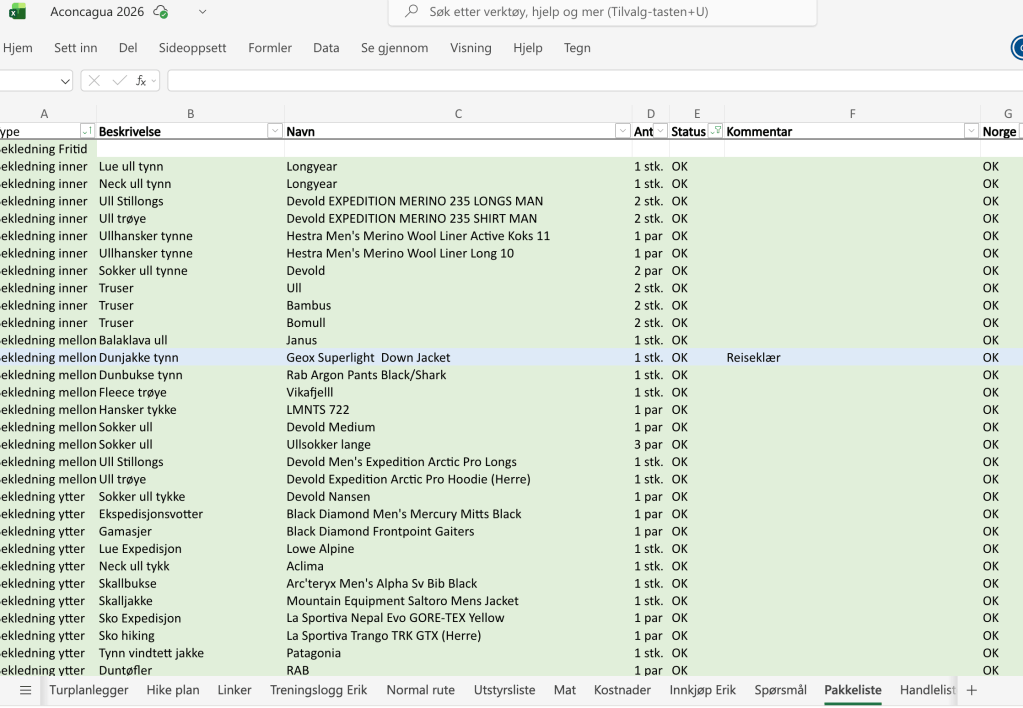The width and height of the screenshot is (1023, 708).
Task: Expand the Kommentar column filter dropdown
Action: coord(970,131)
